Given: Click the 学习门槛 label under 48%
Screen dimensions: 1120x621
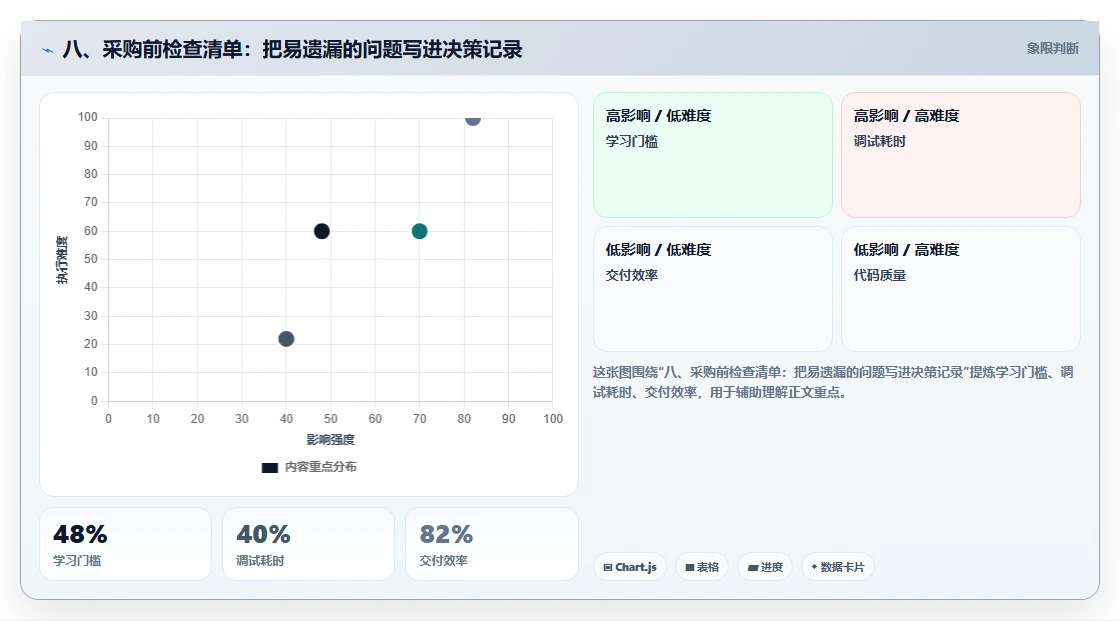Looking at the screenshot, I should [77, 561].
